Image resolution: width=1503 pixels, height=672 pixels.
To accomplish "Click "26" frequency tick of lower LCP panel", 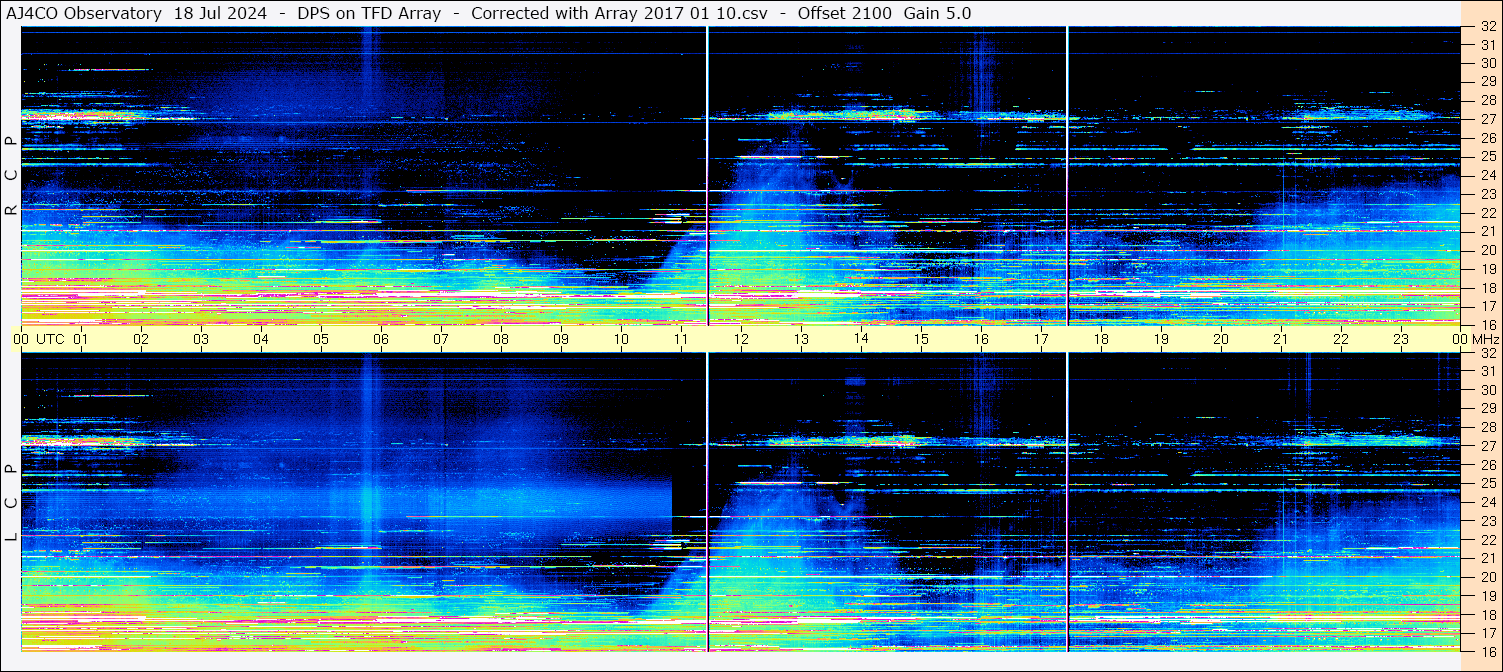I will (1487, 465).
